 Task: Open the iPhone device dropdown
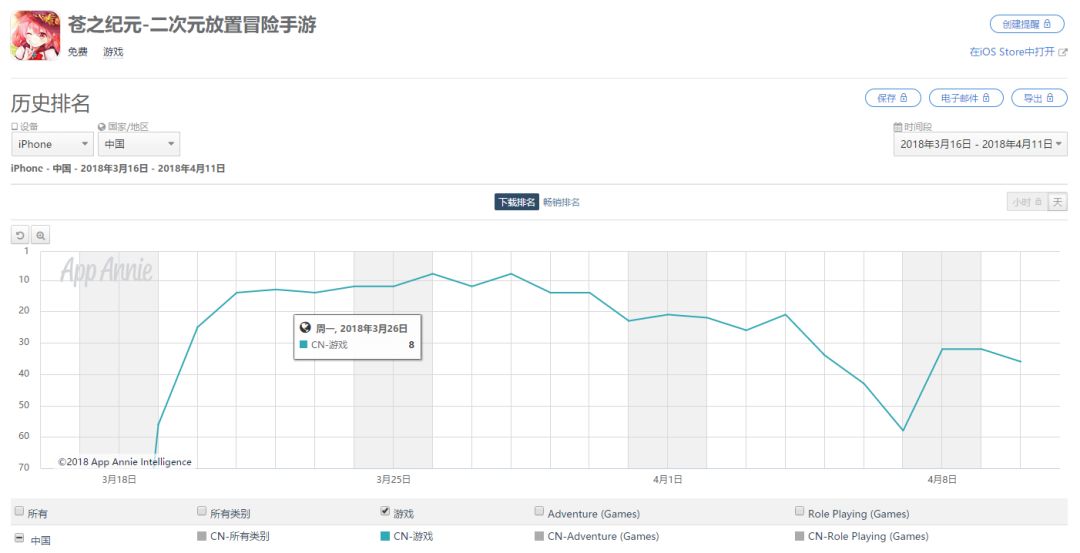[x=54, y=144]
